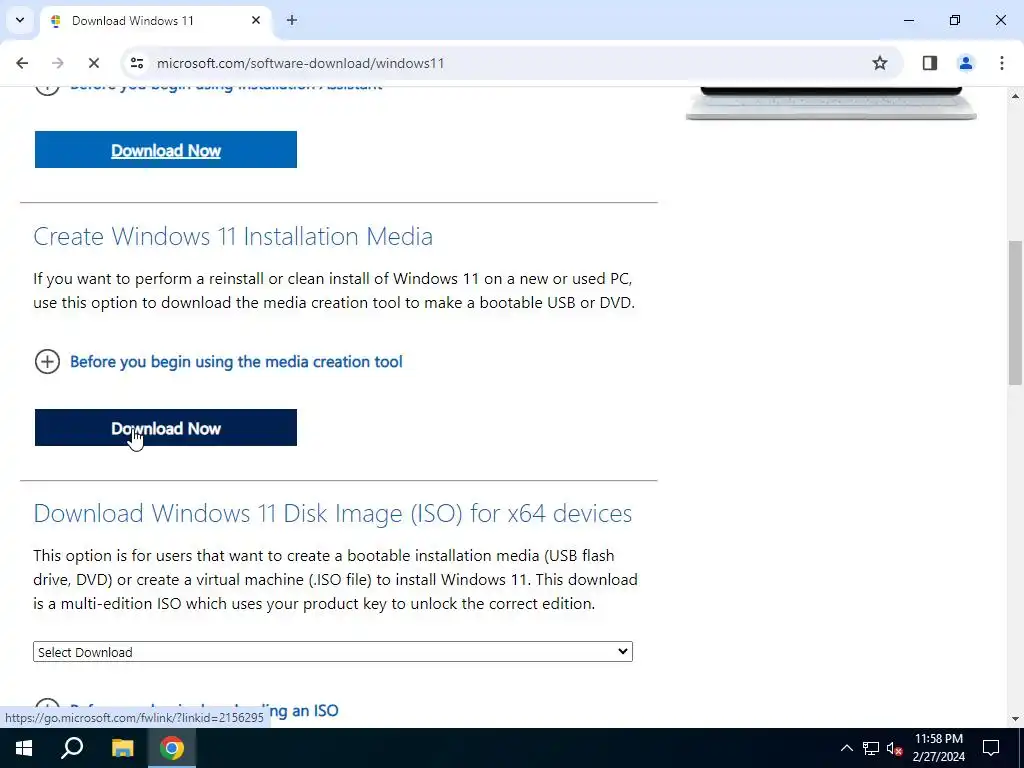
Task: Click the page vertical scrollbar thumb
Action: [x=1015, y=313]
